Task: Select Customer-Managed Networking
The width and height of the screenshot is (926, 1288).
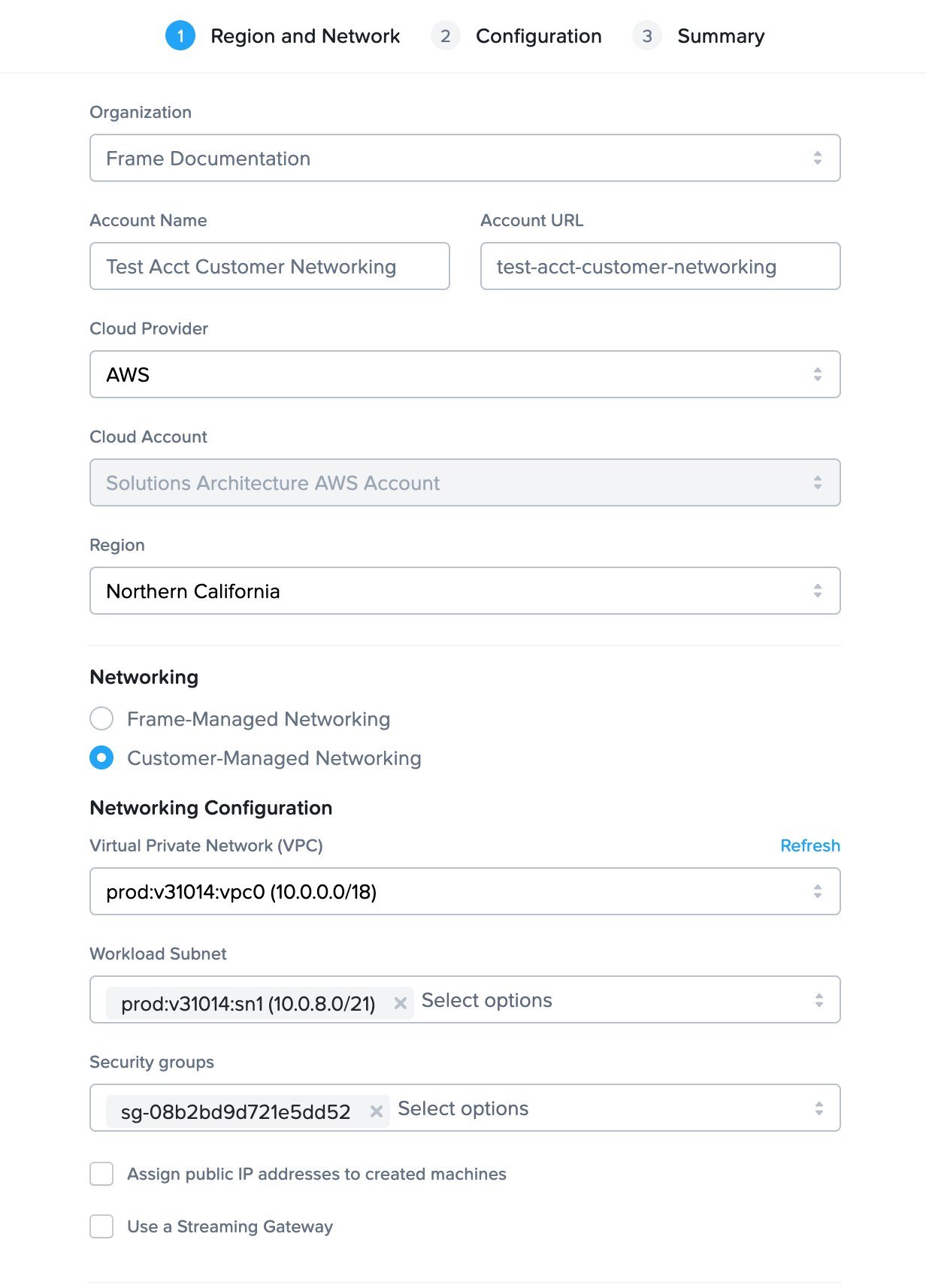Action: pyautogui.click(x=101, y=758)
